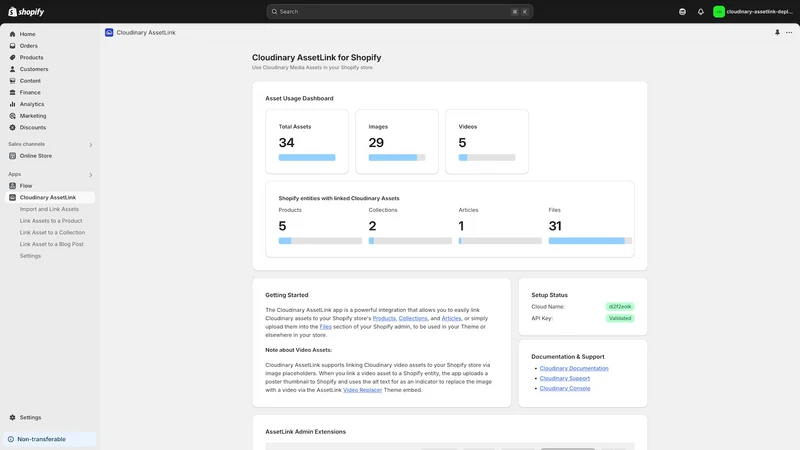Open the notifications bell icon
The width and height of the screenshot is (800, 450).
point(701,12)
